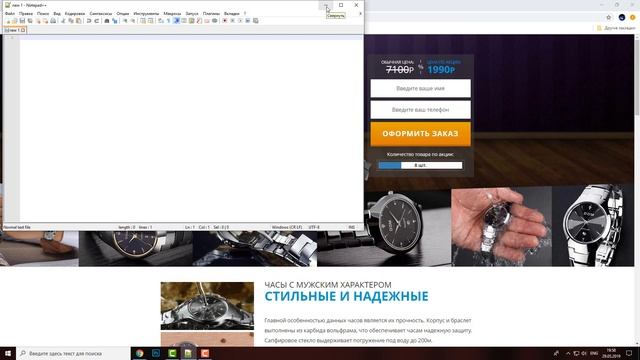Paste with the clipboard toolbar icon
This screenshot has width=640, height=360.
click(78, 21)
